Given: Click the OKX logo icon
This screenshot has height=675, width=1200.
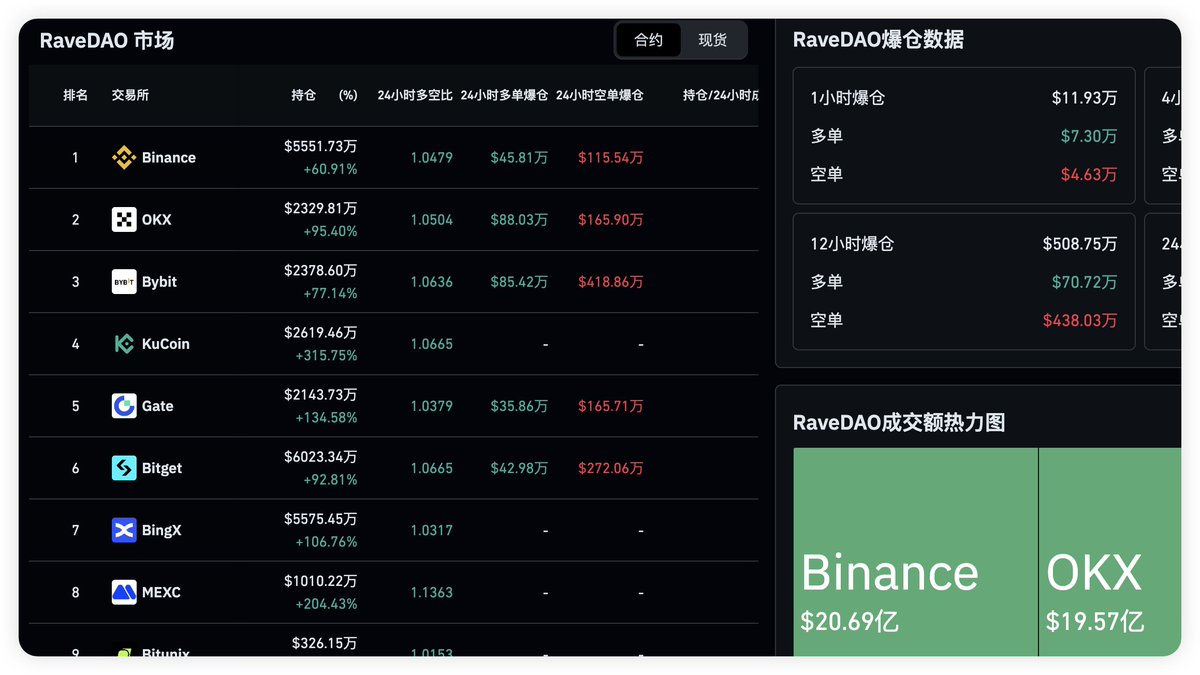Looking at the screenshot, I should (123, 219).
